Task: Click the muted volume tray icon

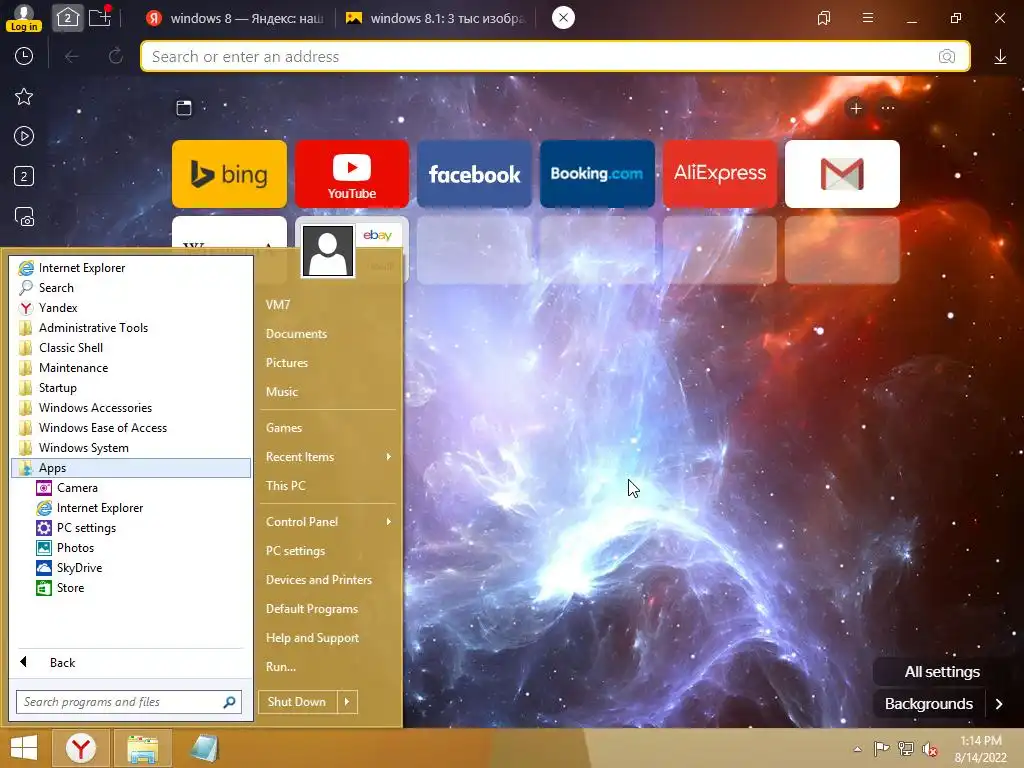Action: [x=929, y=748]
